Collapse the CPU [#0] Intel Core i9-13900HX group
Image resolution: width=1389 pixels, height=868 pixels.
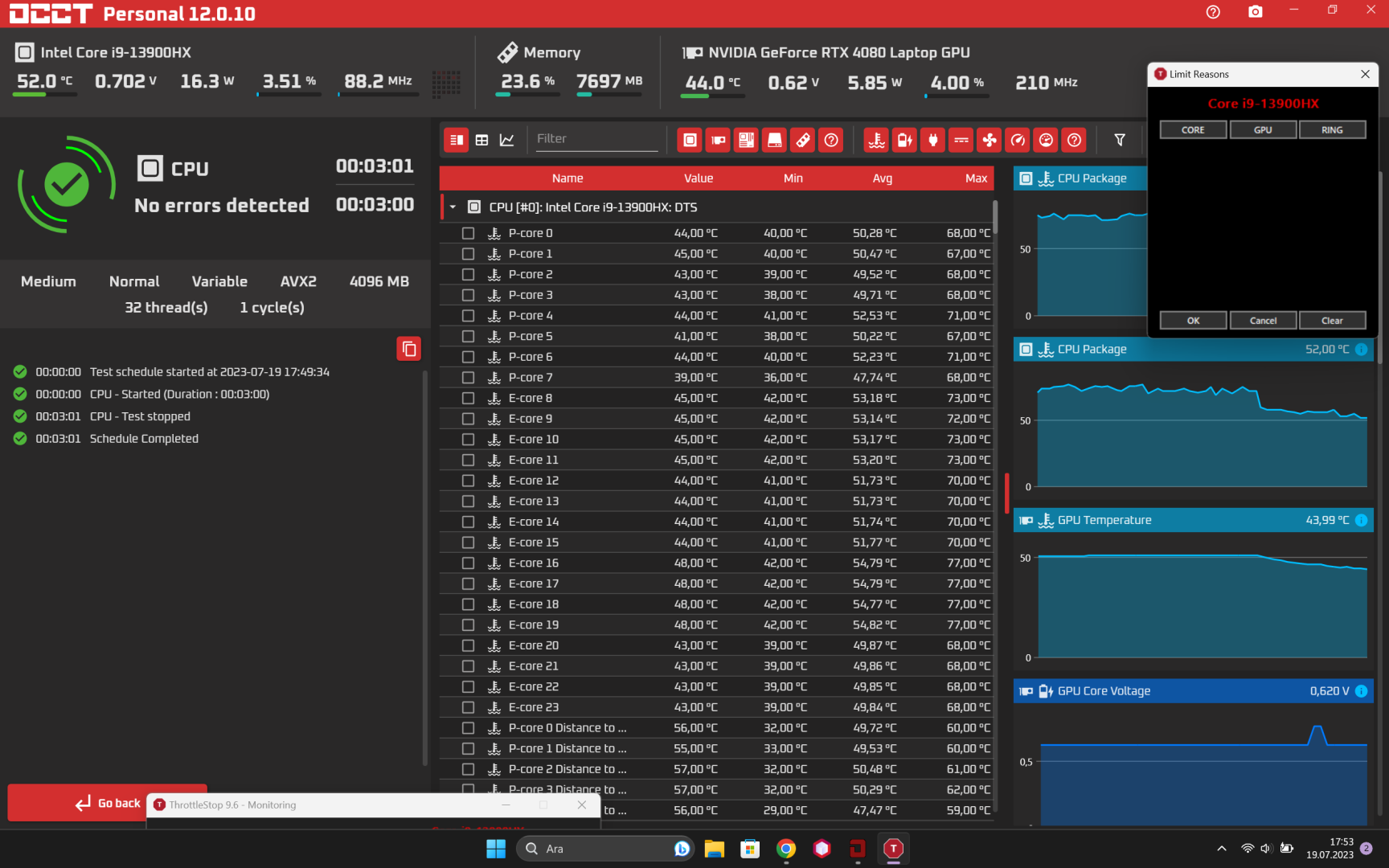click(x=453, y=207)
